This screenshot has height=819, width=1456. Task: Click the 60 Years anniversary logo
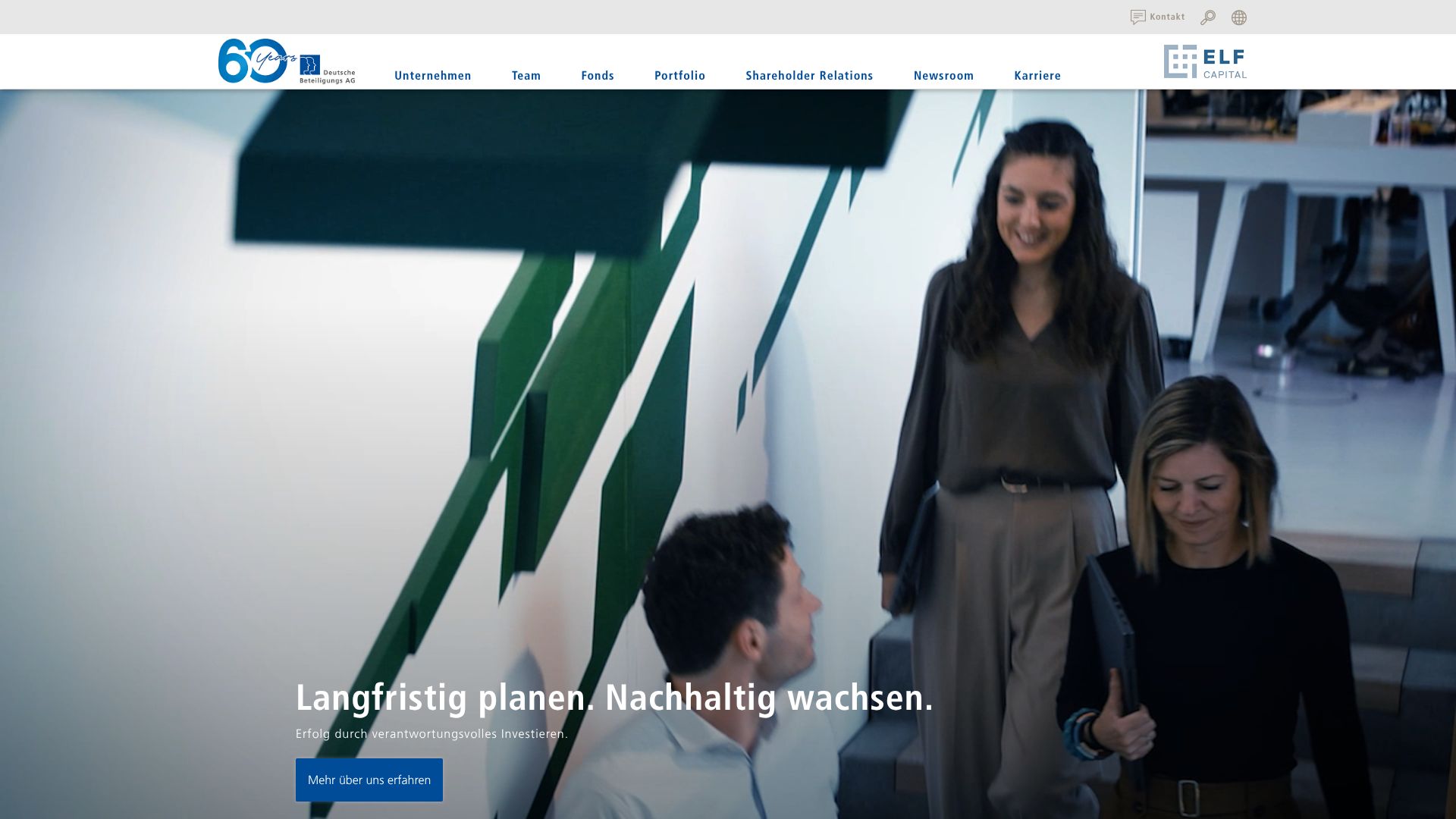(x=253, y=61)
